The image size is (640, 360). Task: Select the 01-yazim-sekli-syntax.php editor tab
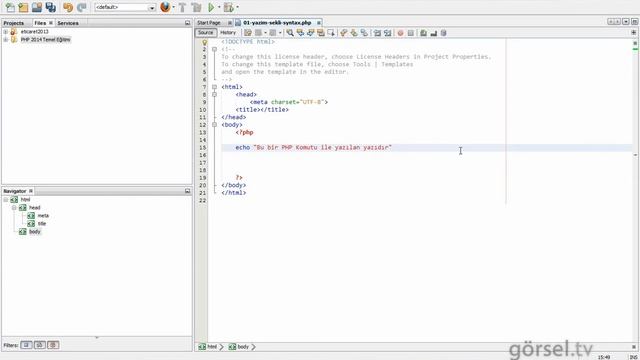[277, 23]
